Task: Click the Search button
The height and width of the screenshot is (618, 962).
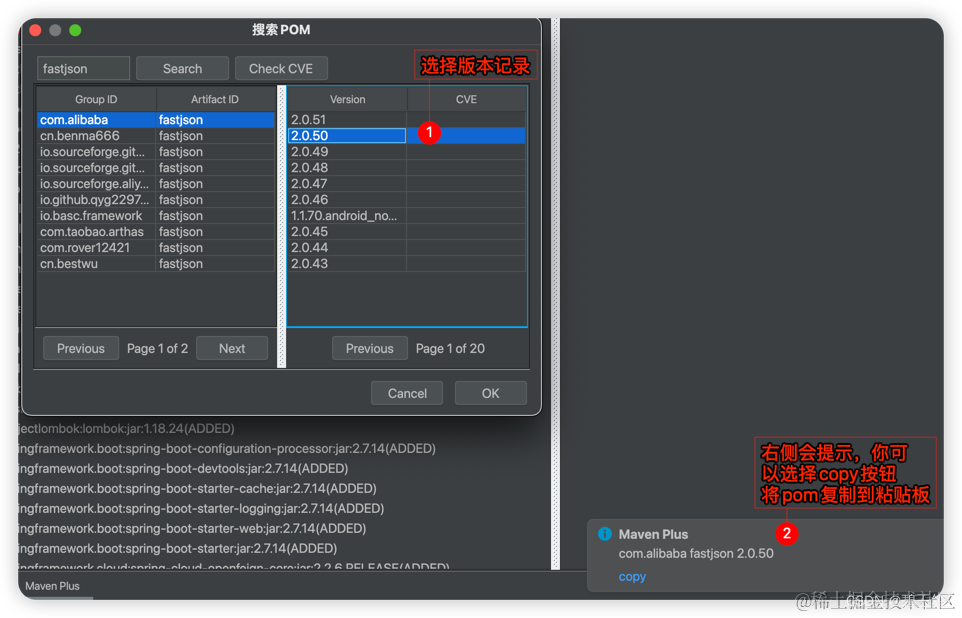Action: pos(182,69)
